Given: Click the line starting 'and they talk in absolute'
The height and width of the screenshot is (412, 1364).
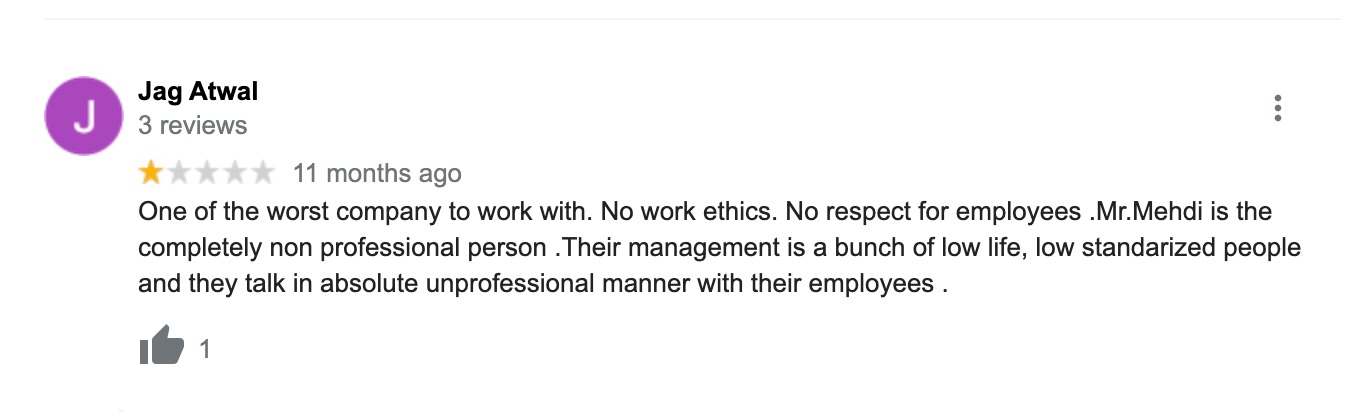Looking at the screenshot, I should 542,283.
